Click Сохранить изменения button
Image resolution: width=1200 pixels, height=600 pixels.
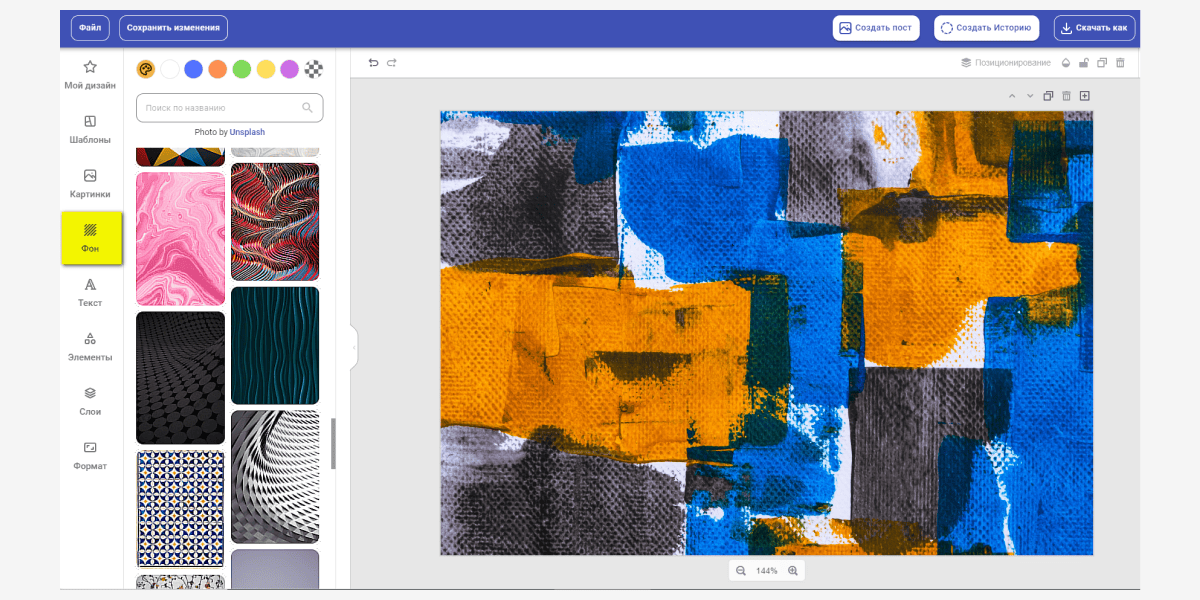(x=173, y=28)
